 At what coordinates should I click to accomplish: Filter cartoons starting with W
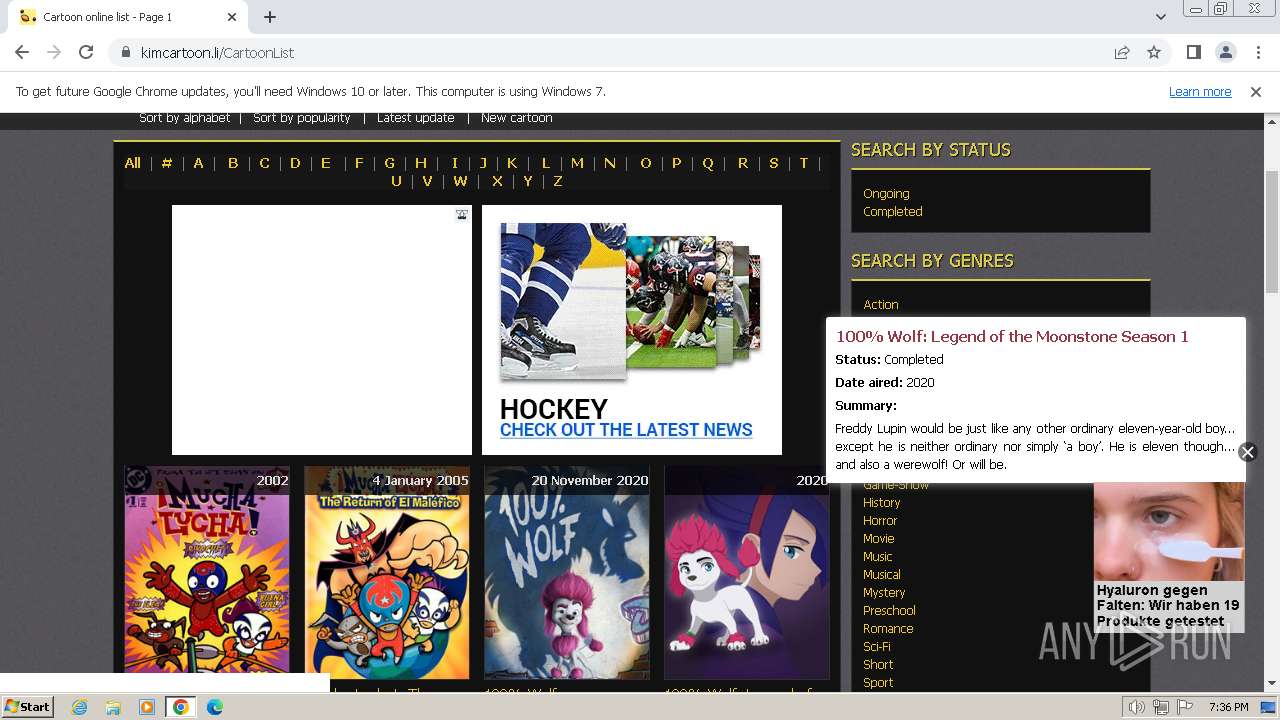click(x=460, y=181)
